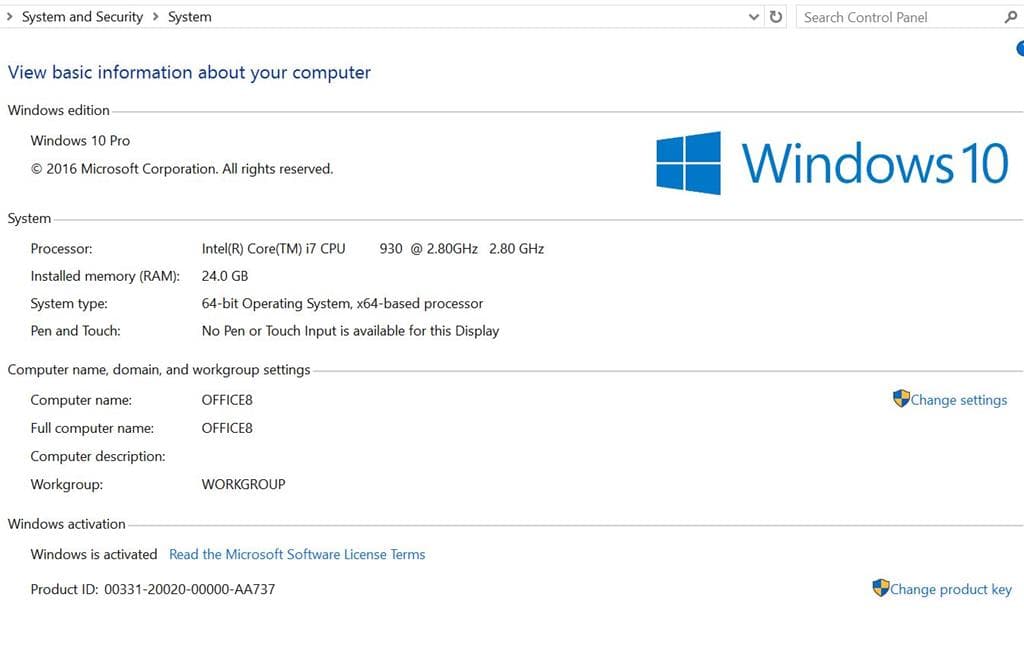The height and width of the screenshot is (670, 1024).
Task: Click the Windows is activated text
Action: (93, 554)
